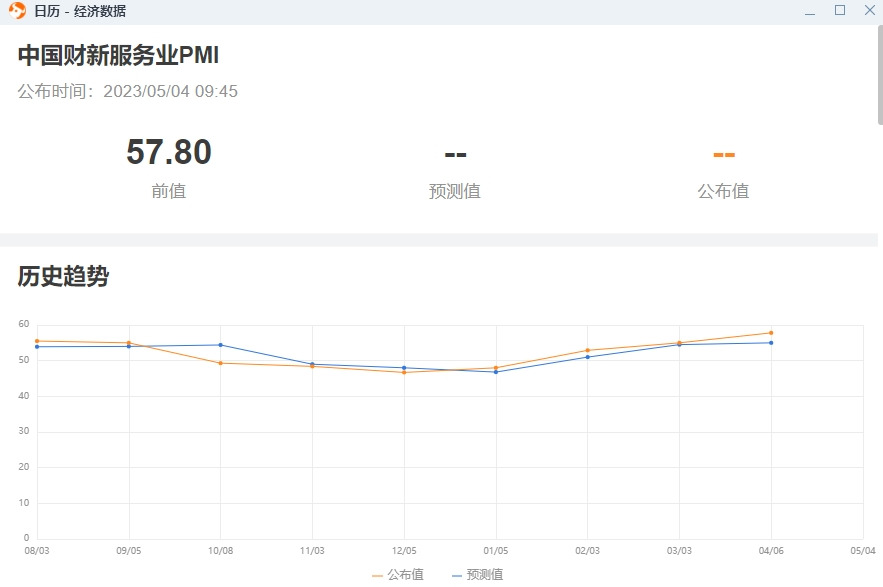Image resolution: width=883 pixels, height=587 pixels.
Task: Click the dark dashes above summary 预测值
Action: coord(456,154)
